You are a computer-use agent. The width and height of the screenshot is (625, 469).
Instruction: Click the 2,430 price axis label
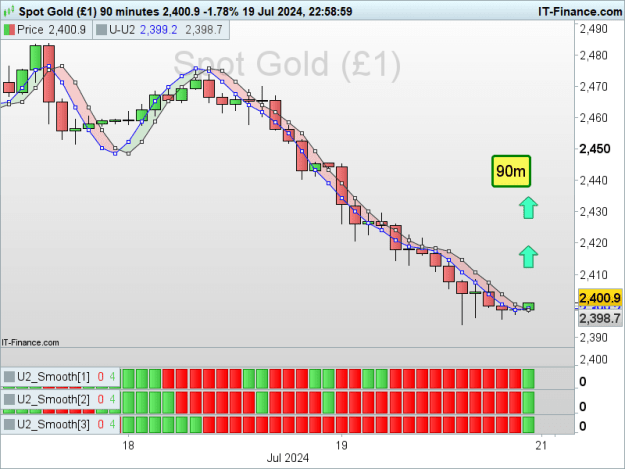[594, 212]
